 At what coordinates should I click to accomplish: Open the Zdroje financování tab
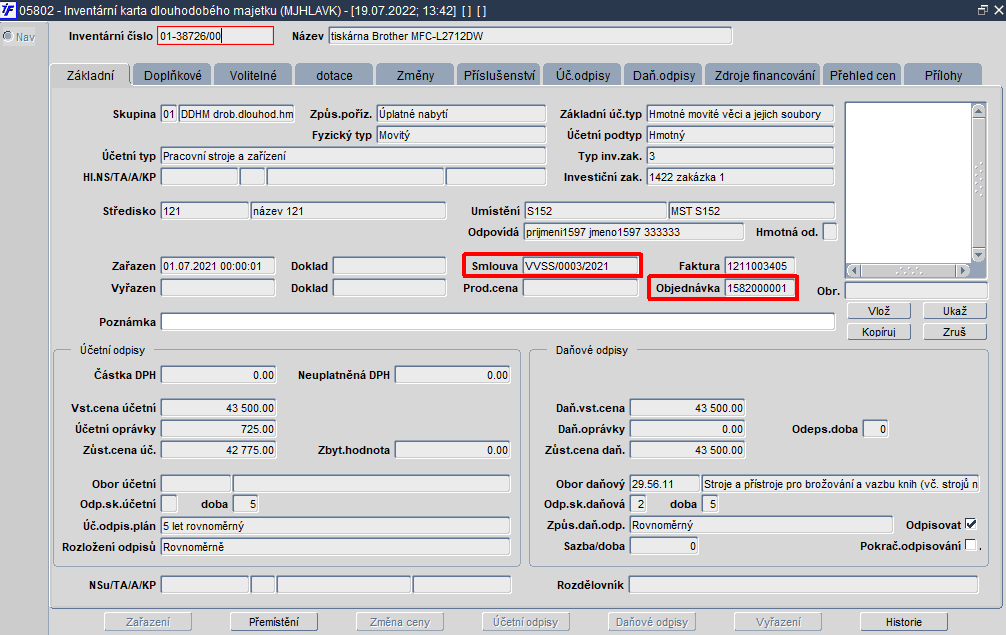[x=765, y=75]
